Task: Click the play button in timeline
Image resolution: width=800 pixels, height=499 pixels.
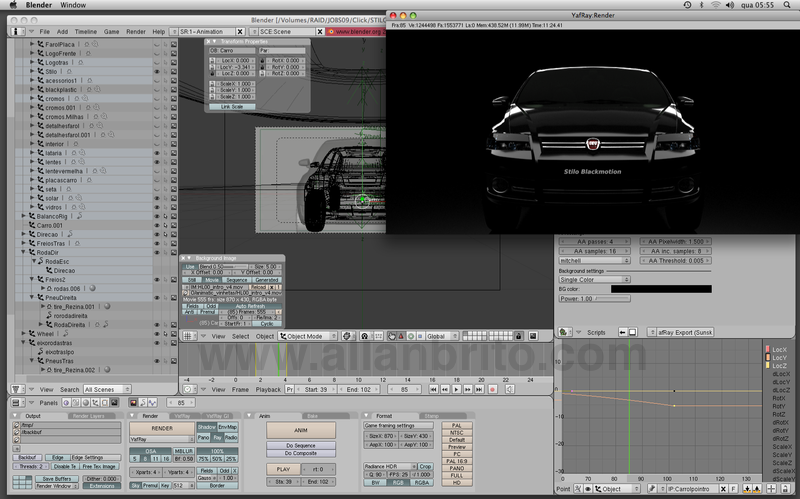Action: [x=456, y=389]
